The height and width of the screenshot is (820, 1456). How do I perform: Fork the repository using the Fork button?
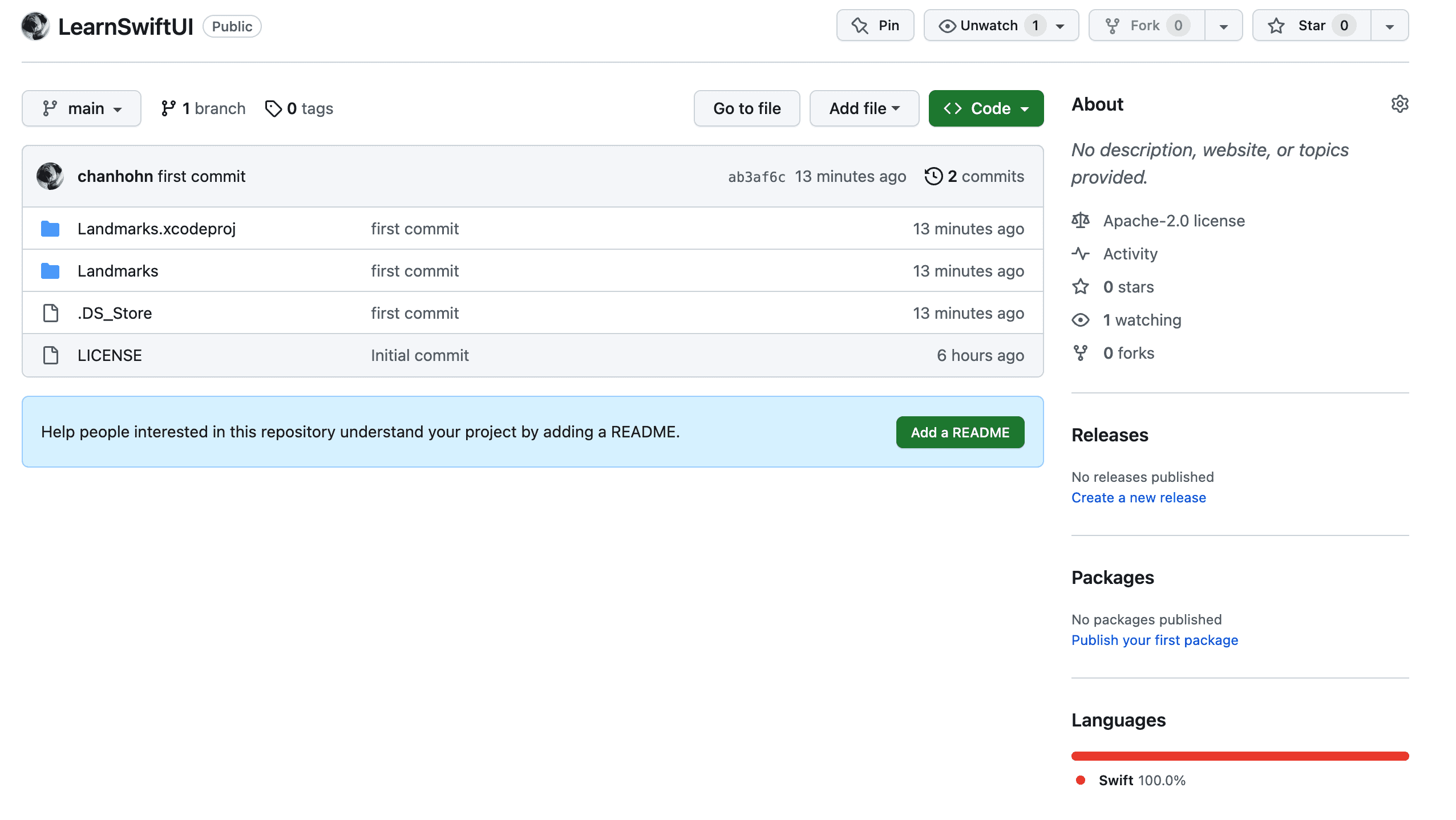1147,26
